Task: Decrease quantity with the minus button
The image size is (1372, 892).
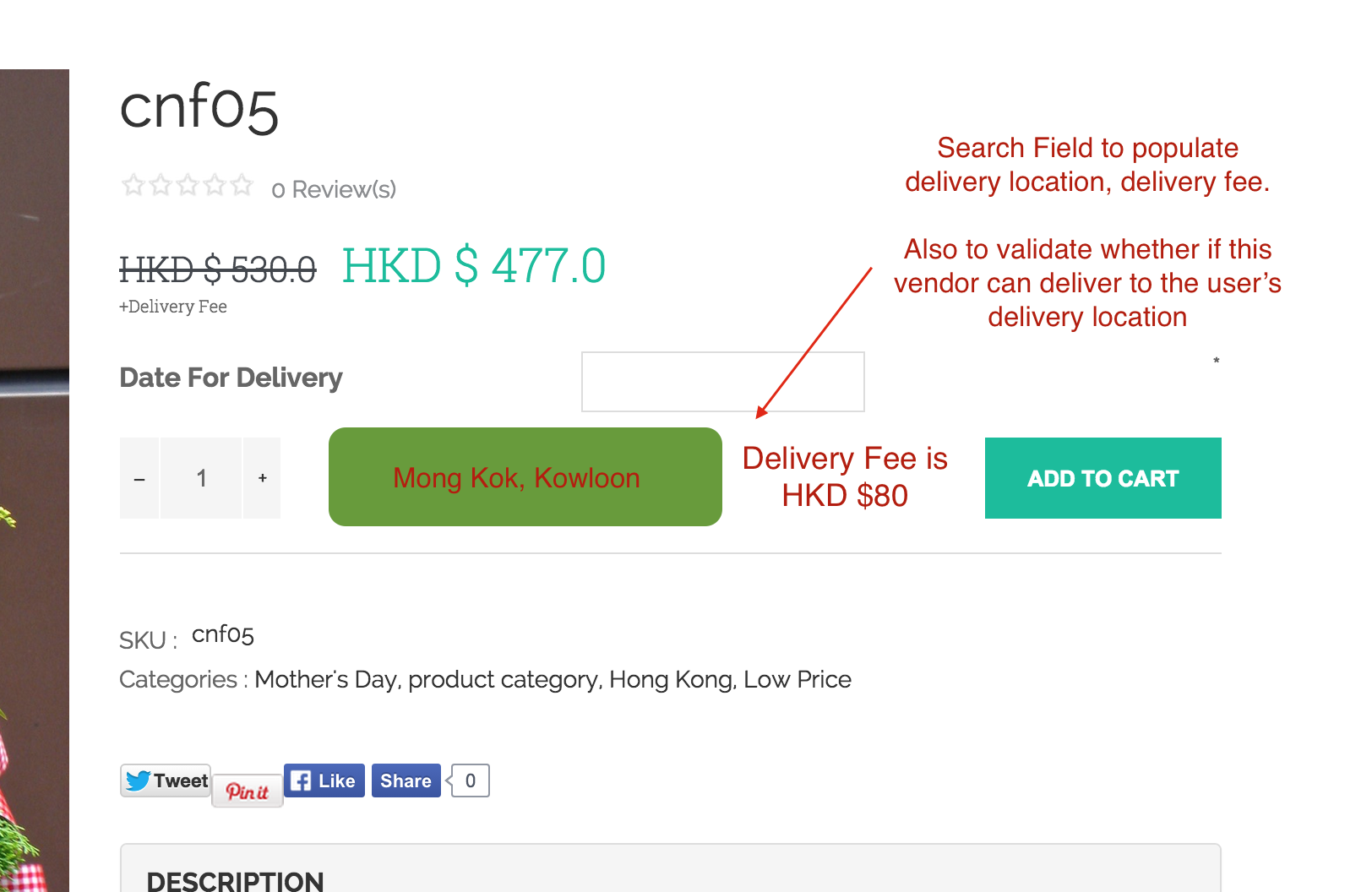Action: tap(139, 478)
